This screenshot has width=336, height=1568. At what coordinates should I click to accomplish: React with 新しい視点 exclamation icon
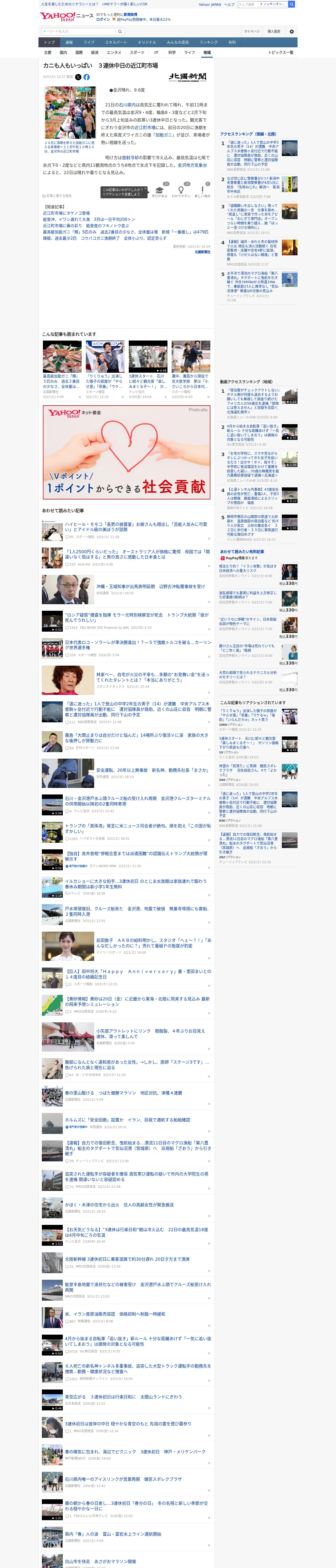203,191
